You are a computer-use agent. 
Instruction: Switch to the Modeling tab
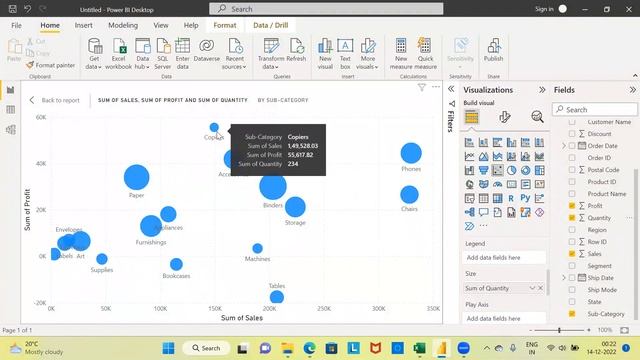(x=123, y=25)
